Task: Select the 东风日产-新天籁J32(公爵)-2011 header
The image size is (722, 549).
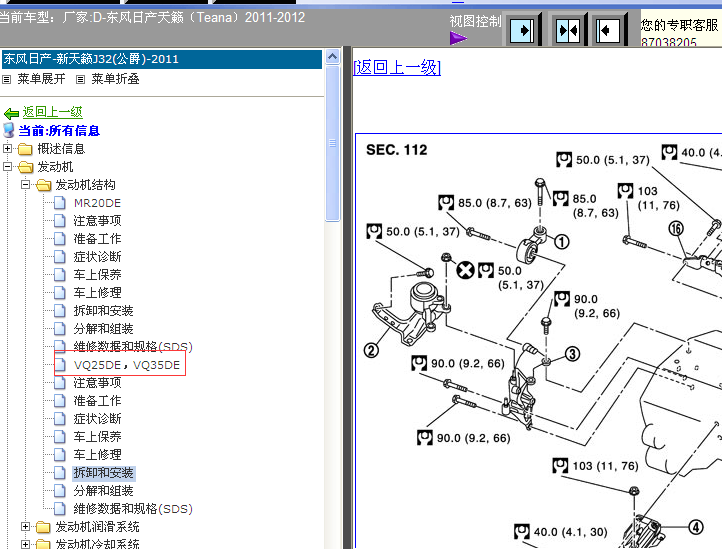Action: point(162,59)
